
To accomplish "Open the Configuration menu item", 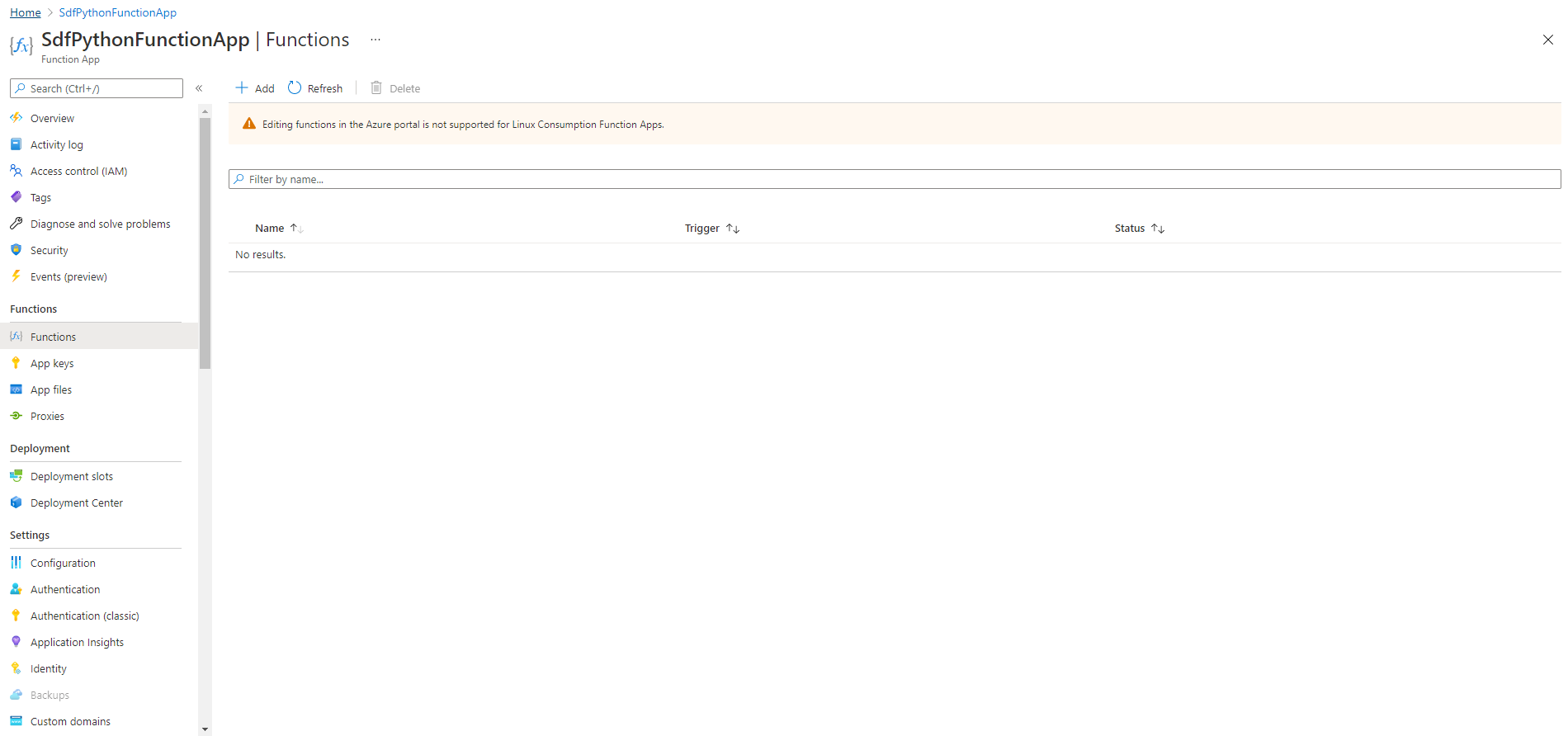I will (99, 563).
